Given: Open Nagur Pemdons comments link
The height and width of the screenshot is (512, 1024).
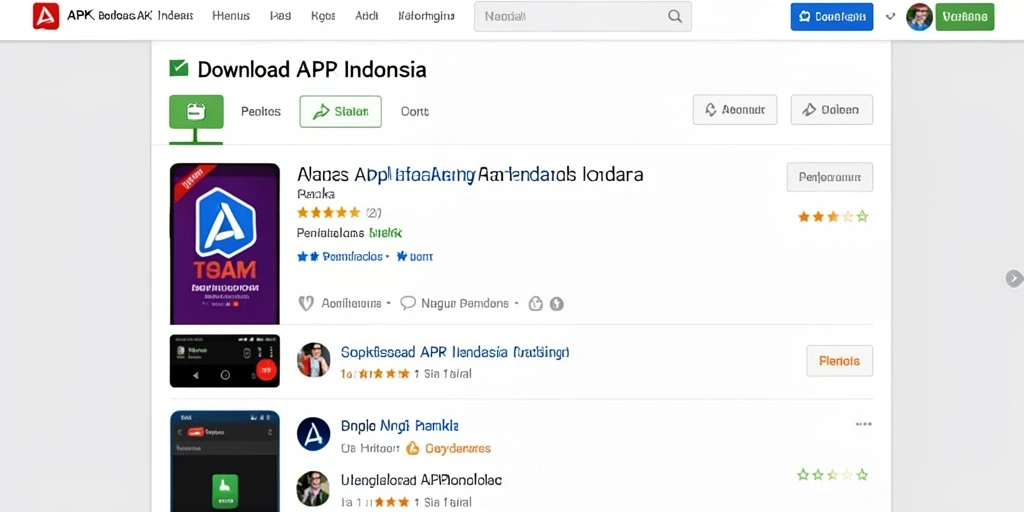Looking at the screenshot, I should coord(464,303).
